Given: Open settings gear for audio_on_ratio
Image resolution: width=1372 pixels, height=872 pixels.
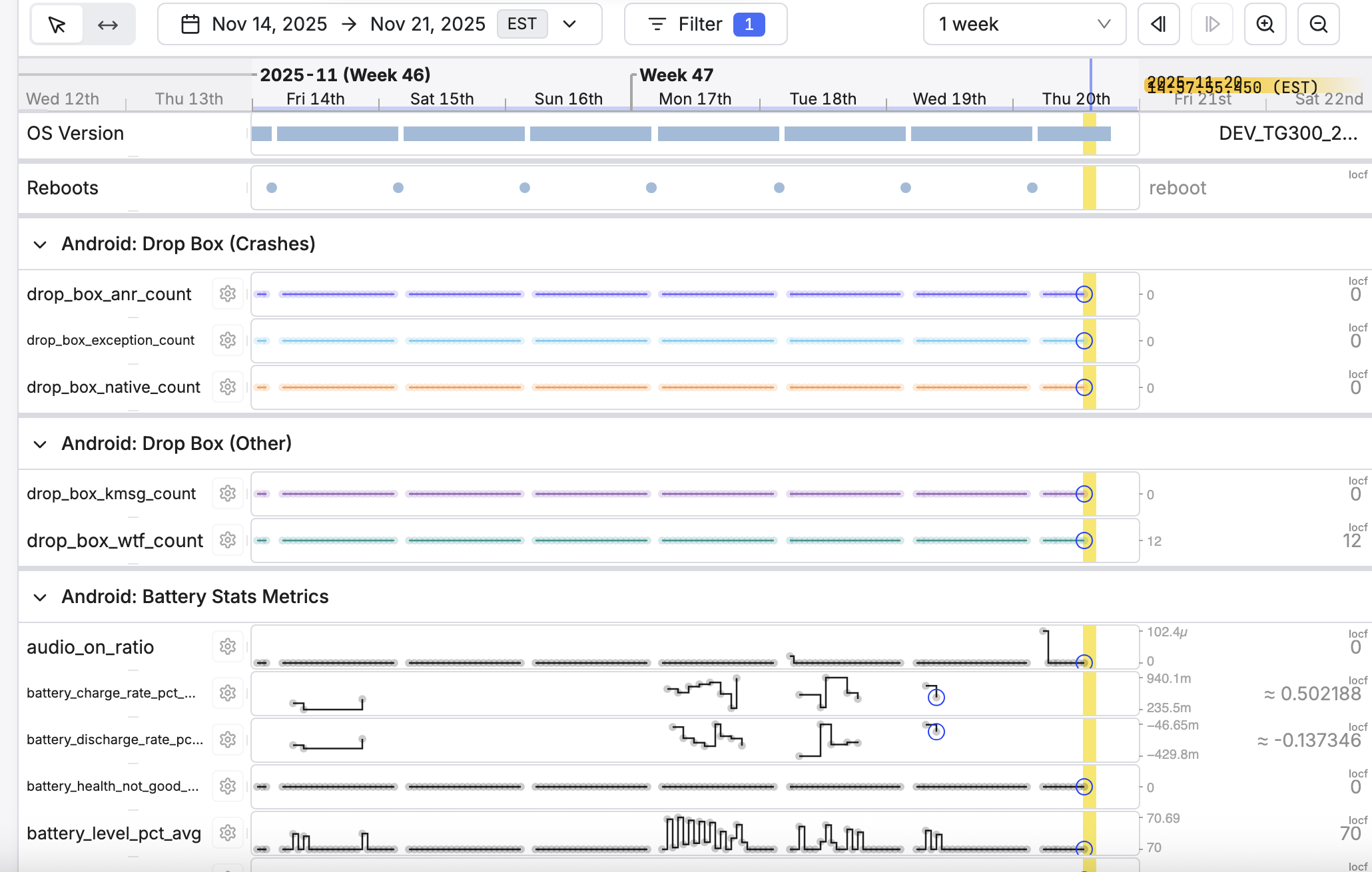Looking at the screenshot, I should tap(228, 646).
